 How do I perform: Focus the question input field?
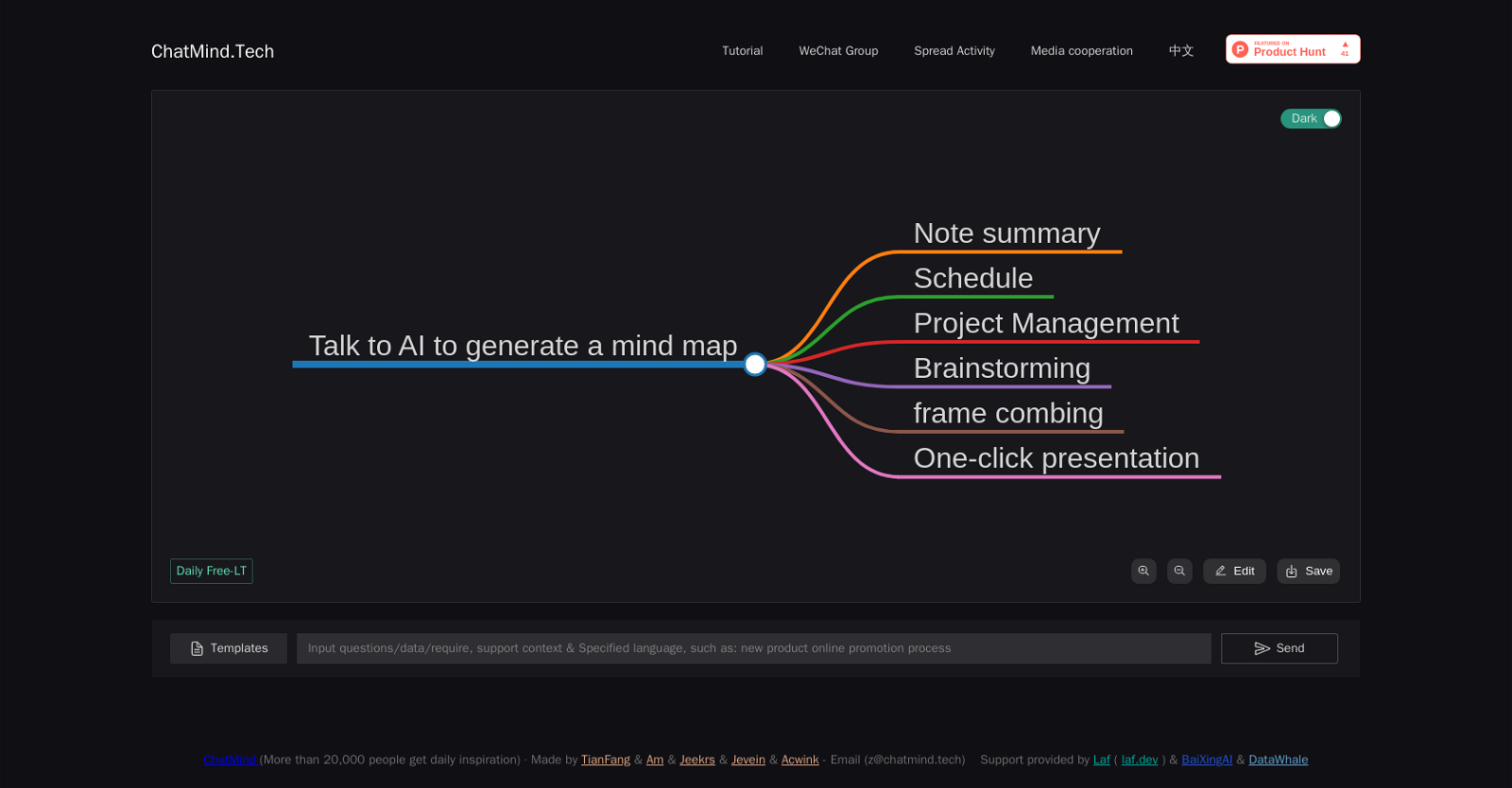coord(754,648)
